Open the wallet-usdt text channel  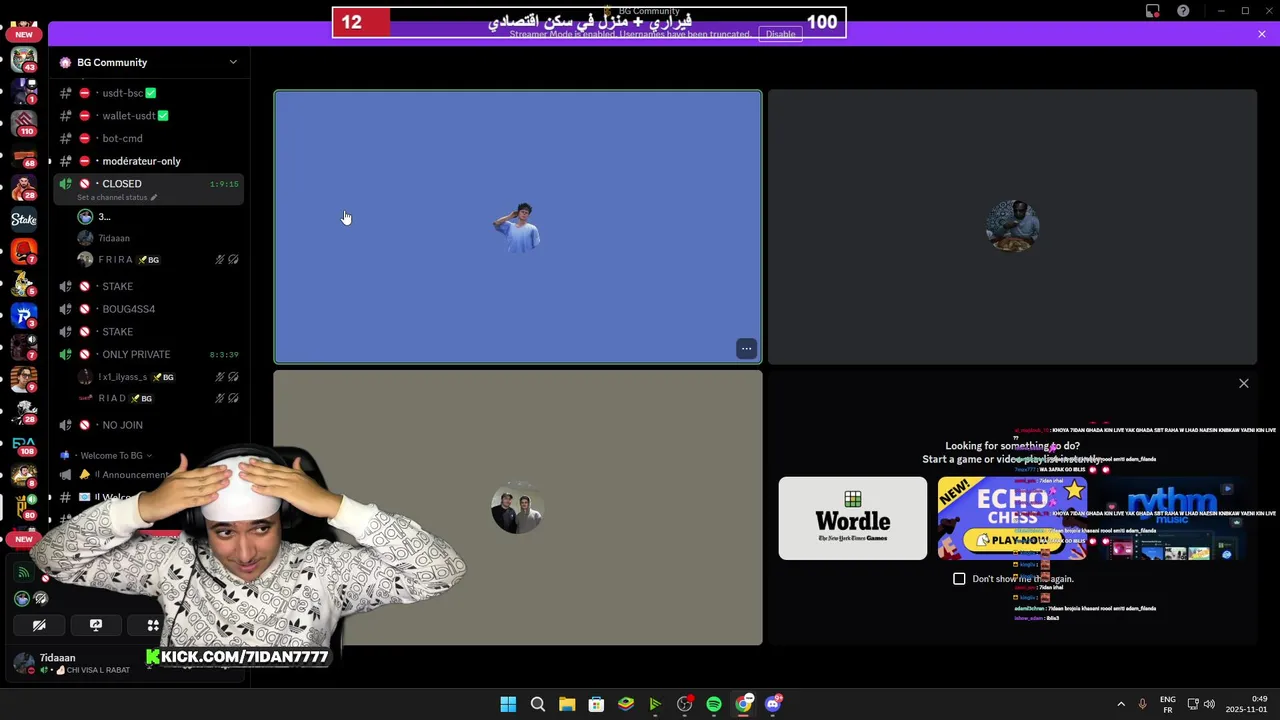[x=149, y=116]
